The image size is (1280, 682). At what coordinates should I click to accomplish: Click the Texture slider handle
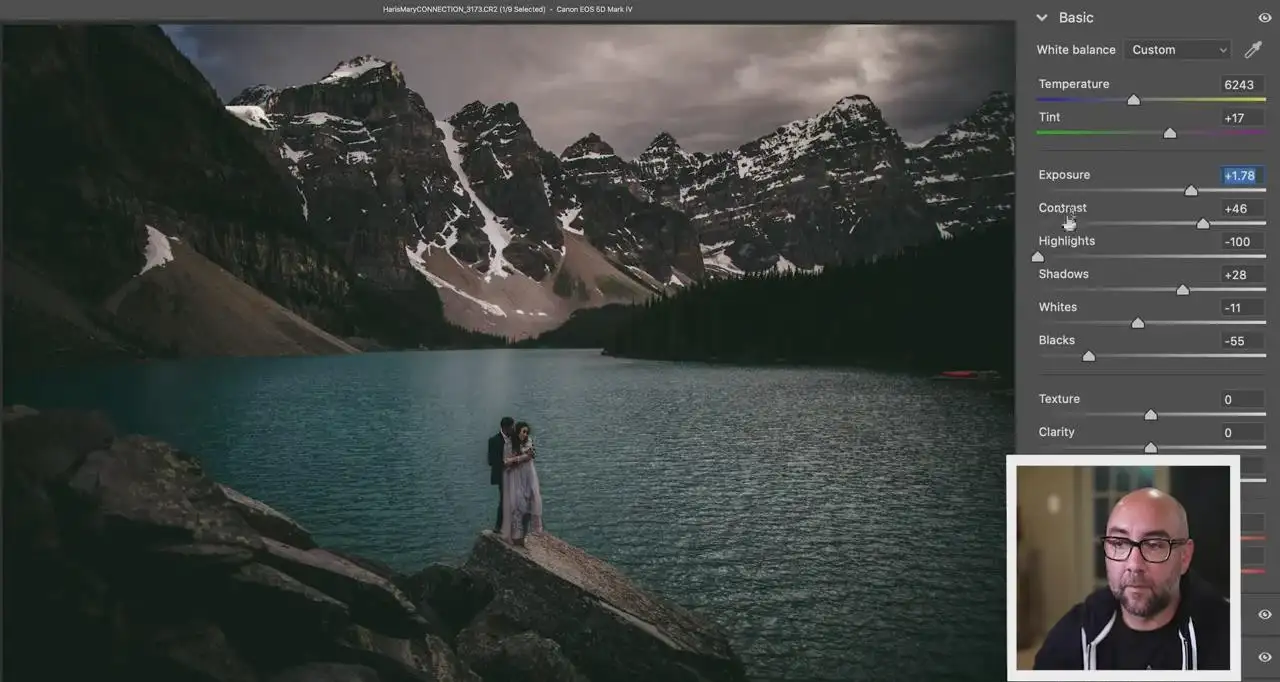pyautogui.click(x=1151, y=415)
